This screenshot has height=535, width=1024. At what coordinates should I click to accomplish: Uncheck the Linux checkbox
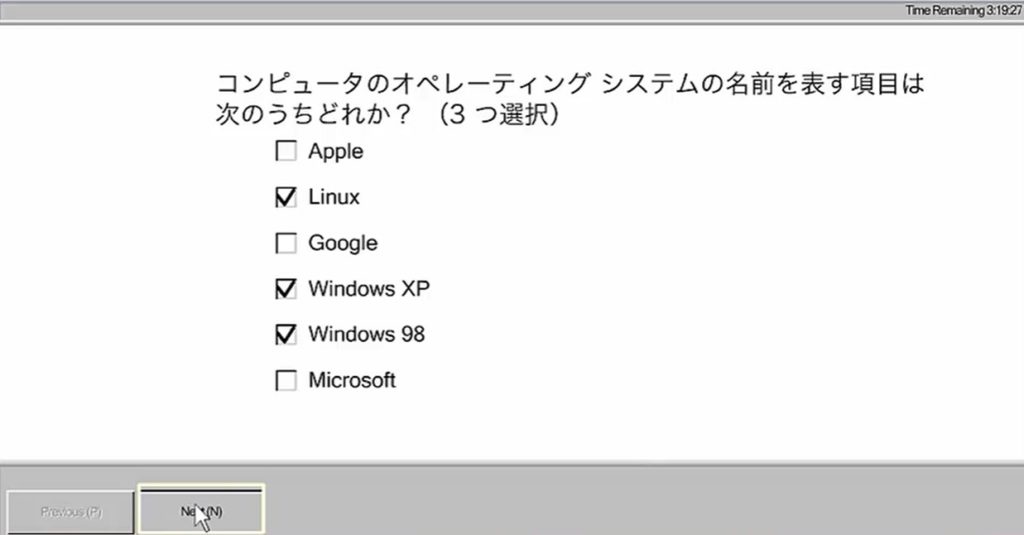286,198
